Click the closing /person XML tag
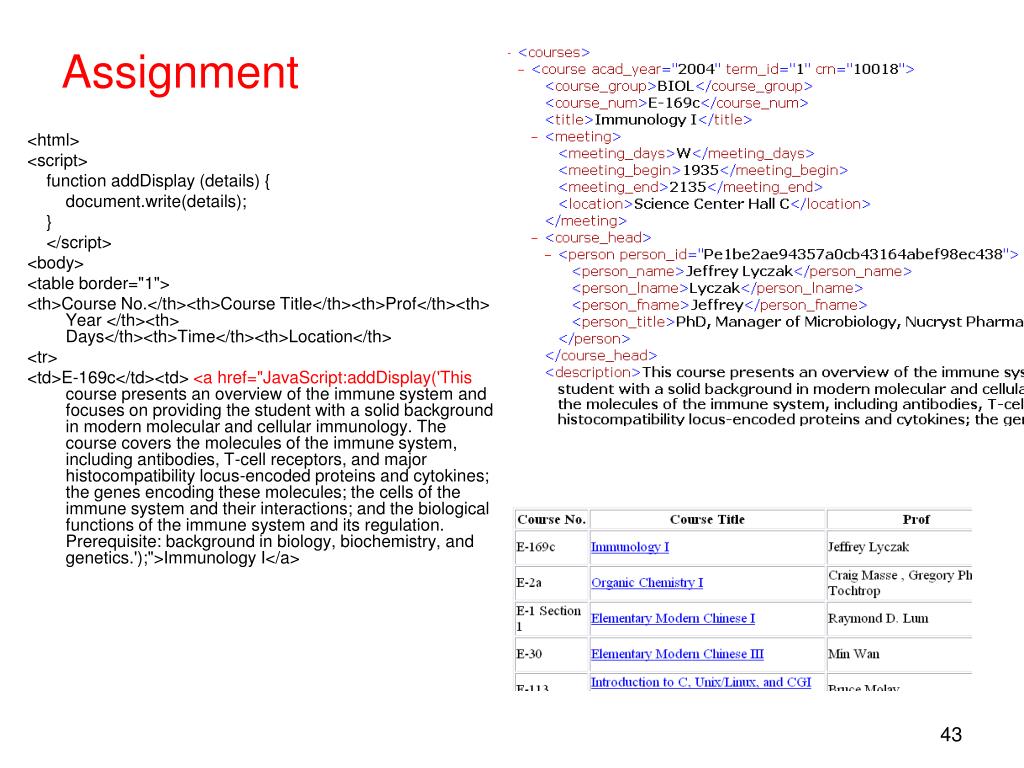Screen dimensions: 1024x768 [594, 339]
